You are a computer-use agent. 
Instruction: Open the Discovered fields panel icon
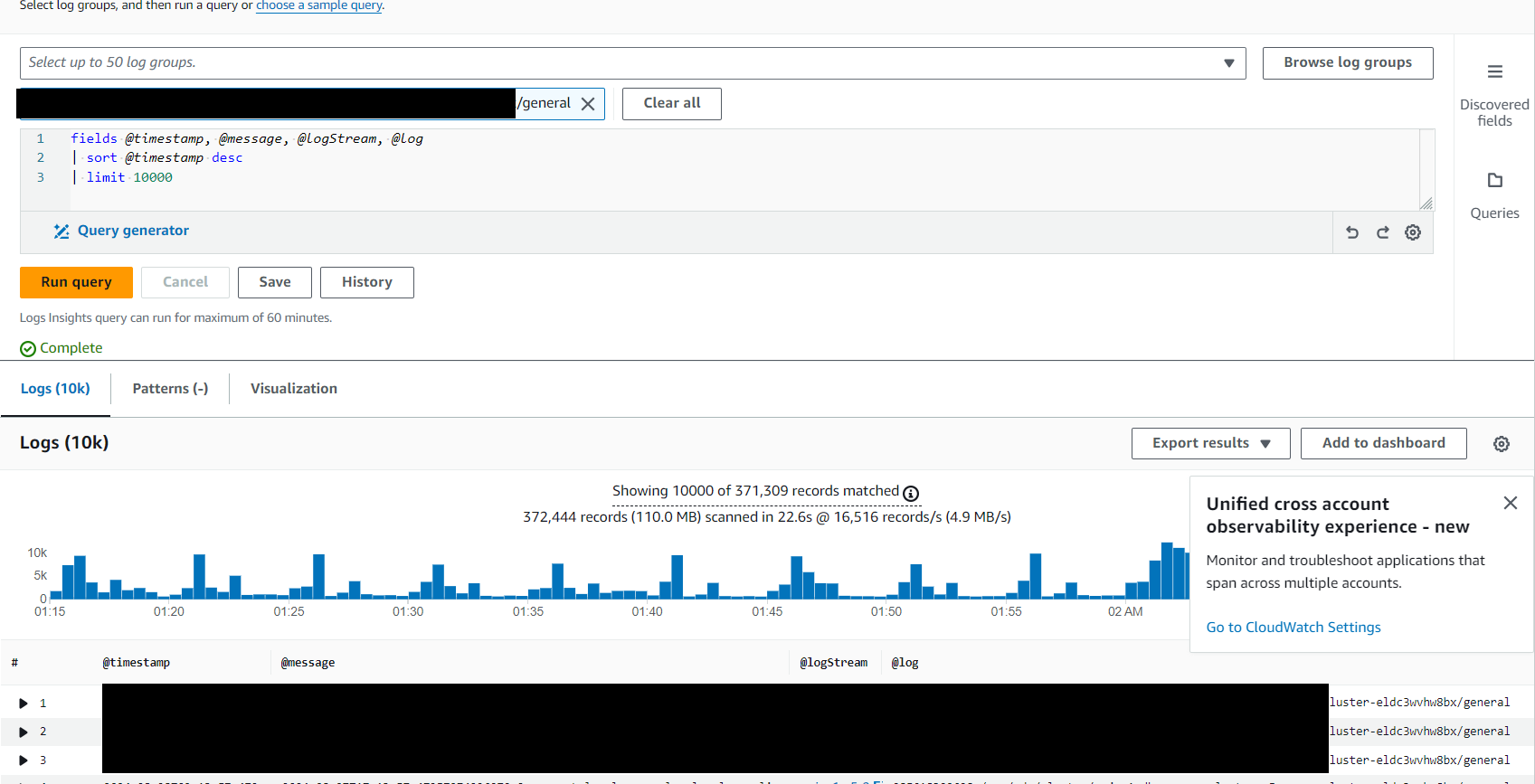[x=1494, y=71]
